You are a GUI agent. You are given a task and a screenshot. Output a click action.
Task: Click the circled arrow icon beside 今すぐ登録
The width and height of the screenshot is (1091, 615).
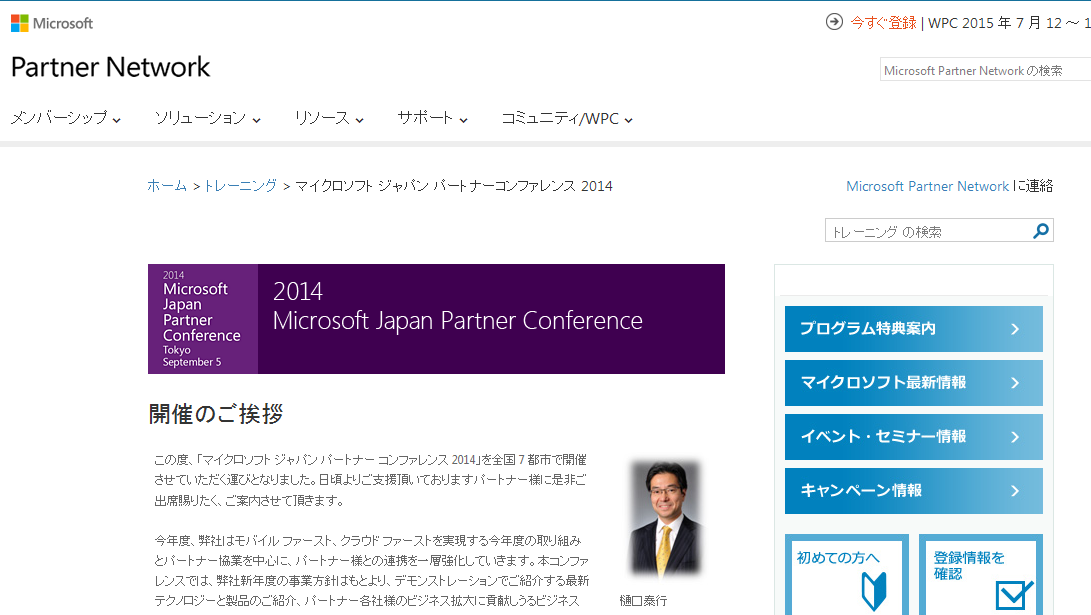click(x=834, y=22)
